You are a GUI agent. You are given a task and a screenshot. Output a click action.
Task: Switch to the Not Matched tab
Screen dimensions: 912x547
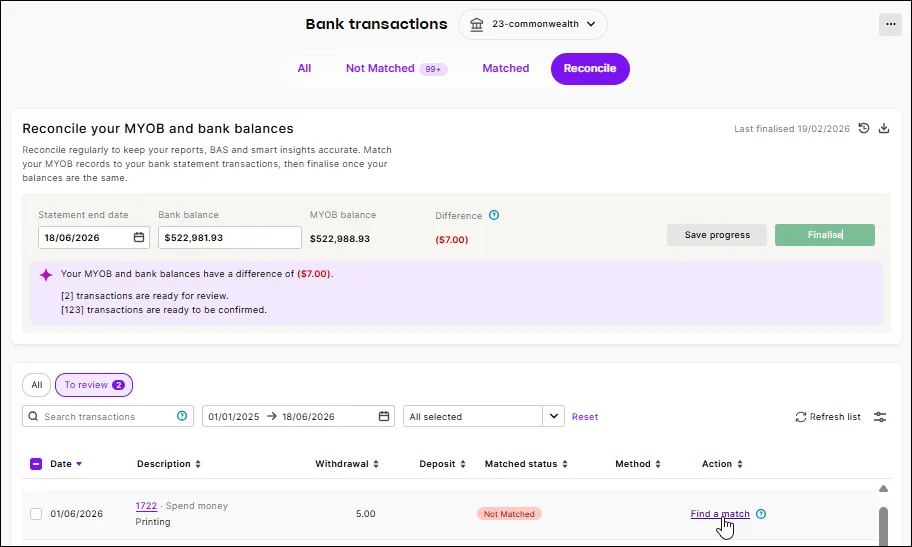396,68
